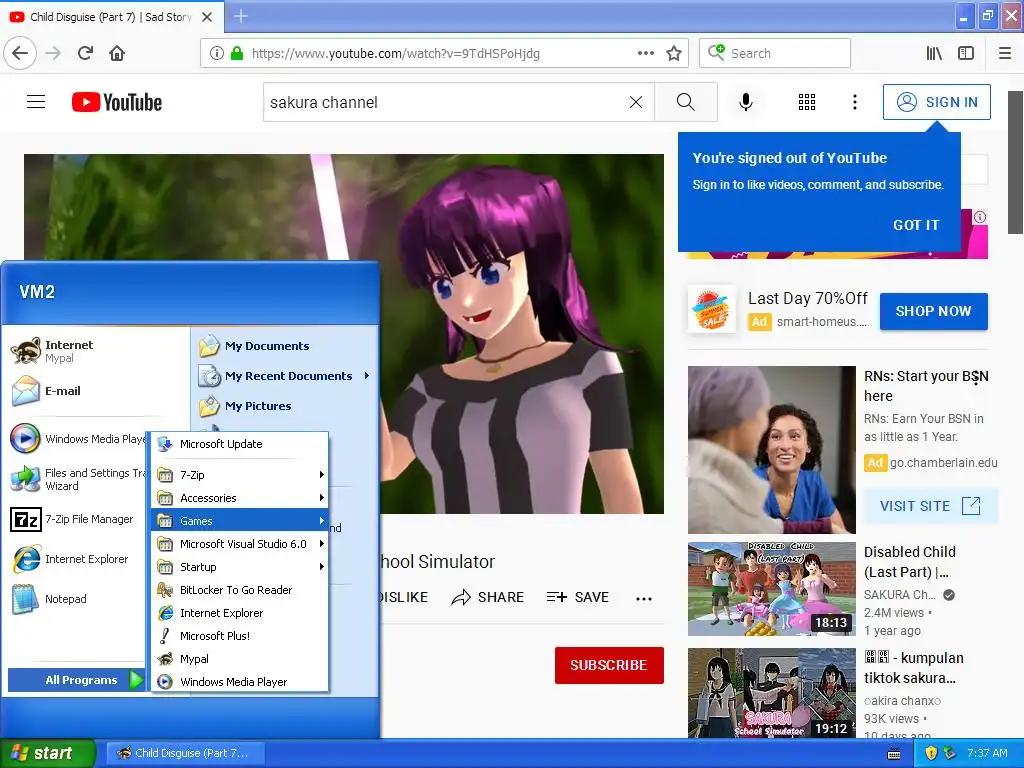The image size is (1024, 768).
Task: Expand My Recent Documents submenu
Action: 285,376
